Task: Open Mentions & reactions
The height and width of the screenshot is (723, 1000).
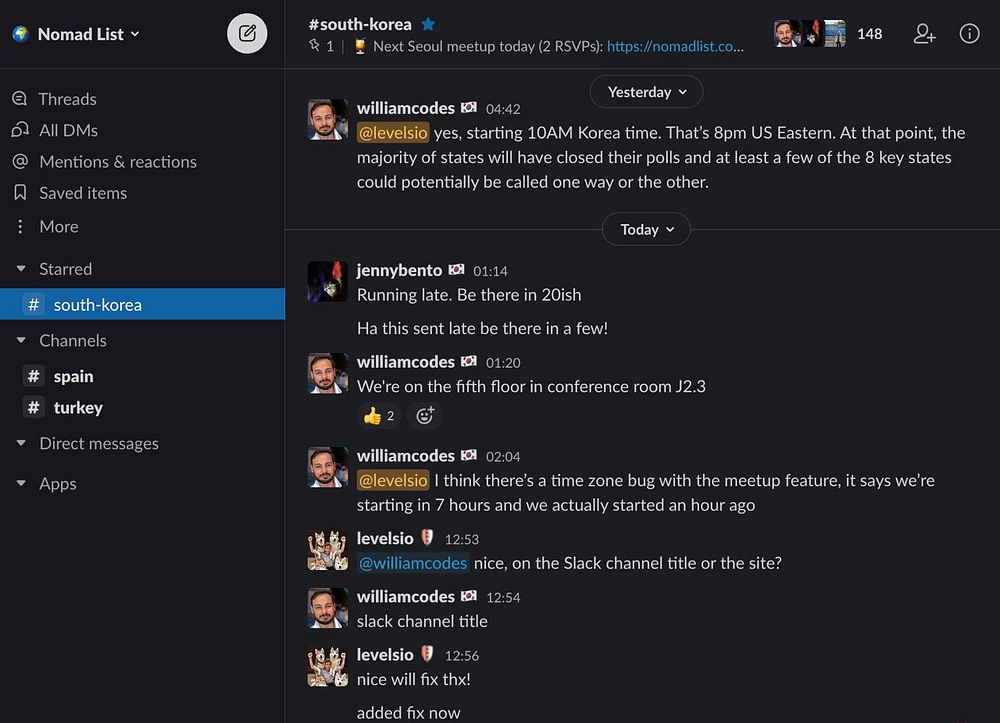Action: 117,162
